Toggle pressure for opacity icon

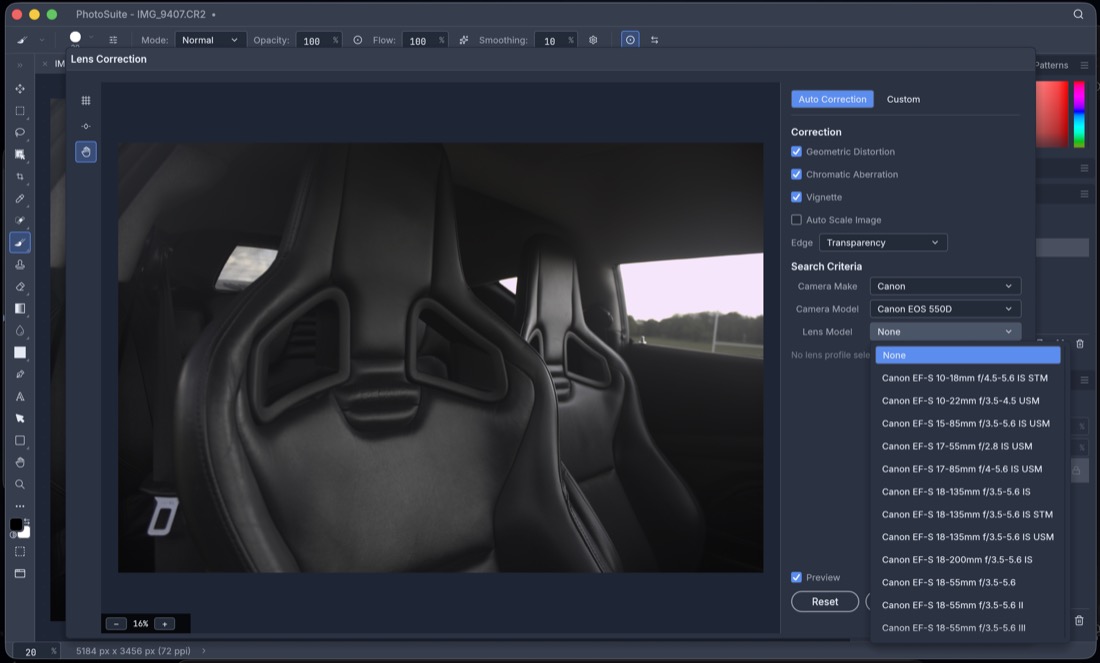(358, 40)
